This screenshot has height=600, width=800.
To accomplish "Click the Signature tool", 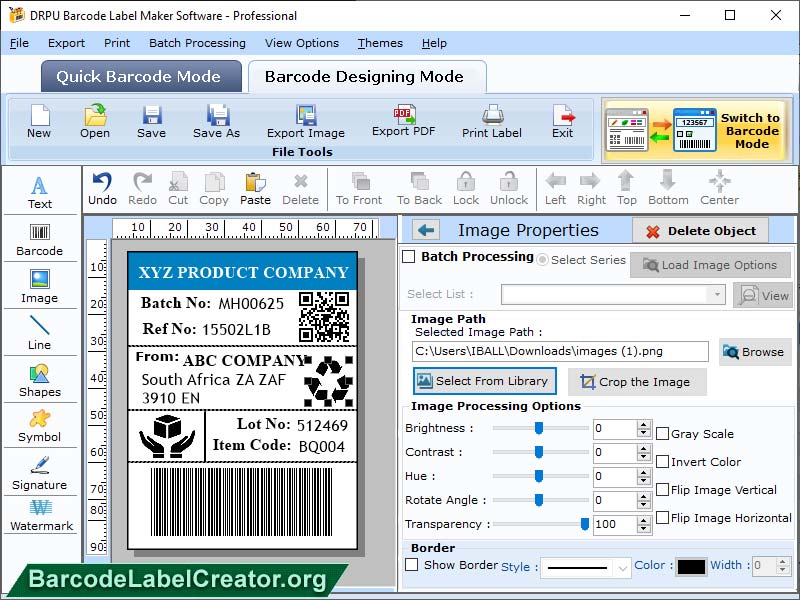I will click(40, 472).
